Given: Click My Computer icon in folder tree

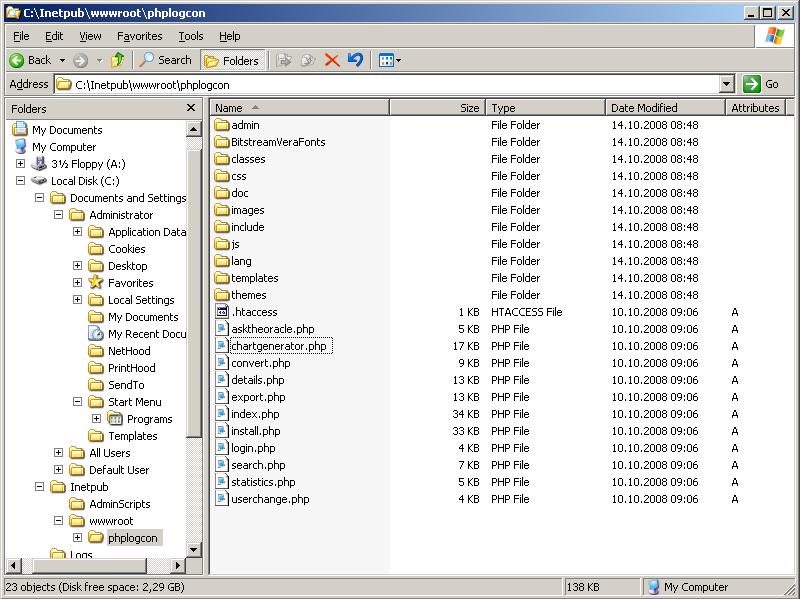Looking at the screenshot, I should coord(20,147).
